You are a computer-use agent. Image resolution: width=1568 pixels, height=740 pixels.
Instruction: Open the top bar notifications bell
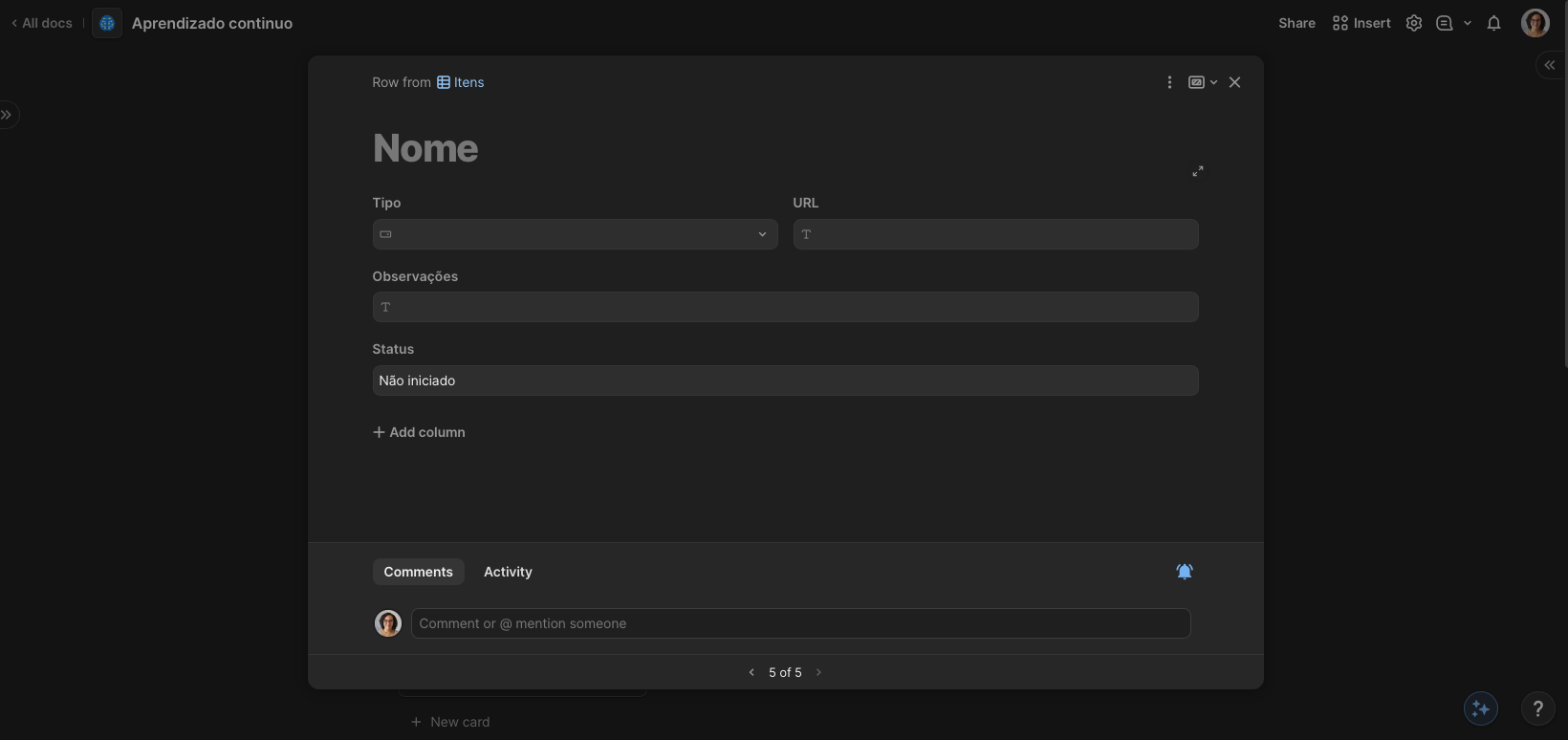click(1493, 23)
